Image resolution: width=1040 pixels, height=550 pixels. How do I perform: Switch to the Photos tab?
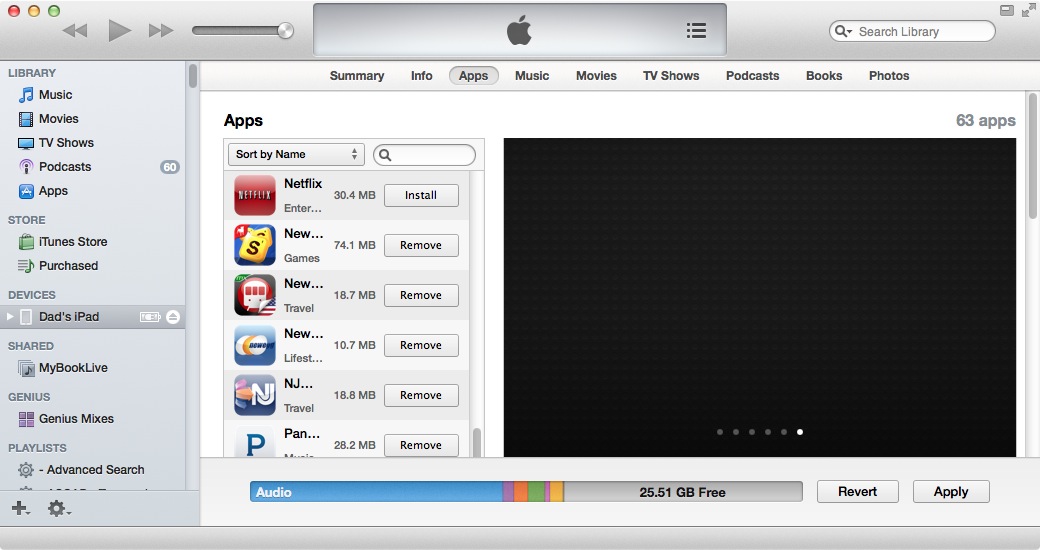pyautogui.click(x=889, y=76)
